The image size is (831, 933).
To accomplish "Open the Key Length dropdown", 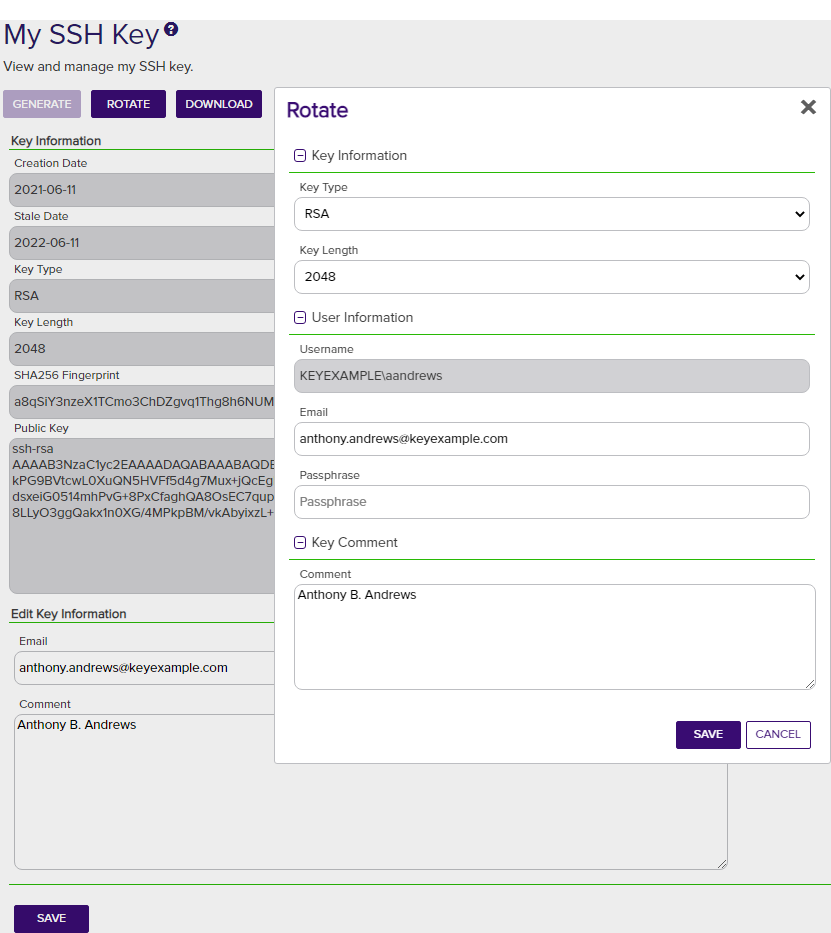I will (x=551, y=277).
